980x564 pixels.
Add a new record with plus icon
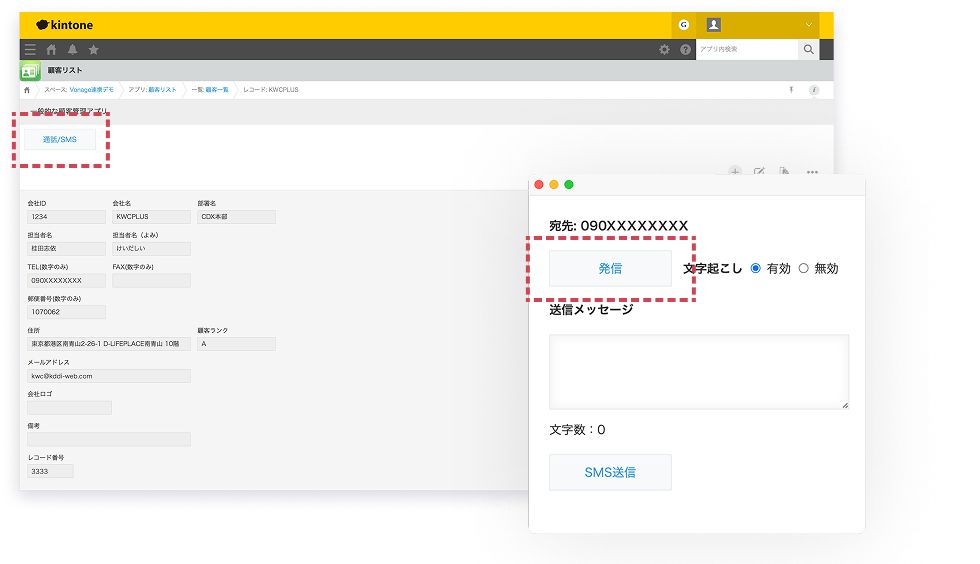pyautogui.click(x=735, y=172)
